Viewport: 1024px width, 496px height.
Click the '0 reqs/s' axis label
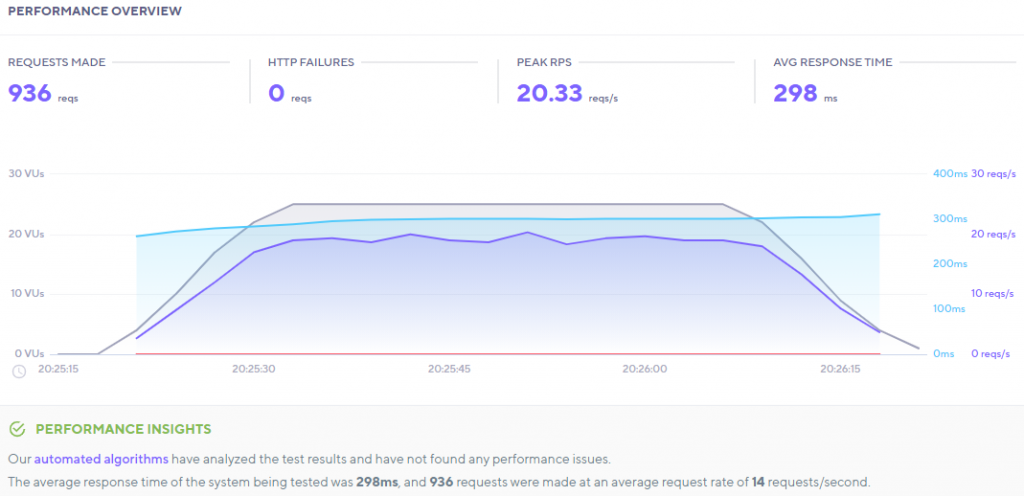(991, 353)
